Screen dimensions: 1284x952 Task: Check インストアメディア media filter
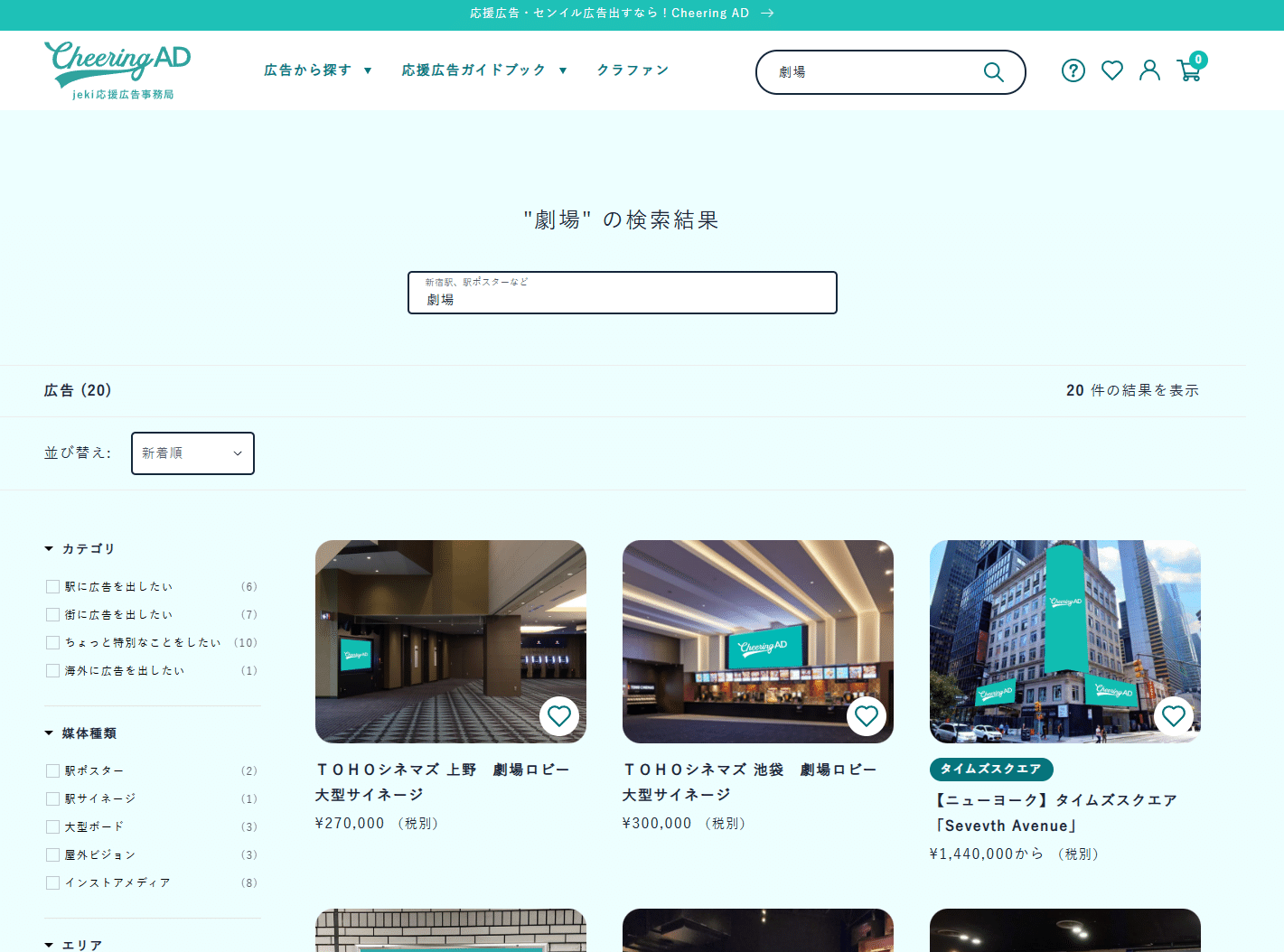pyautogui.click(x=53, y=883)
